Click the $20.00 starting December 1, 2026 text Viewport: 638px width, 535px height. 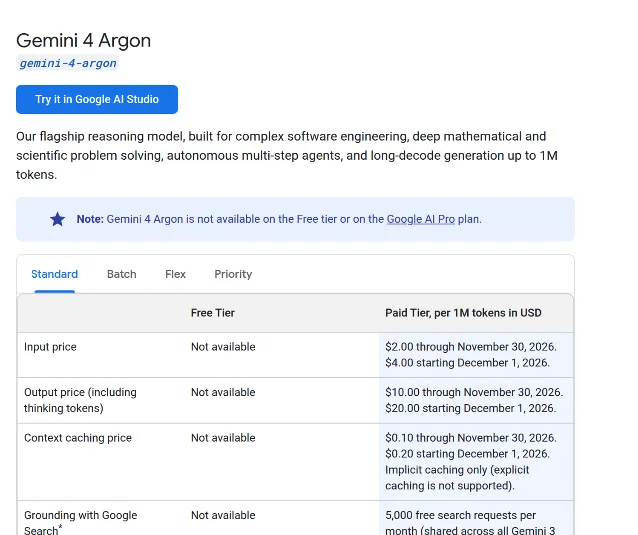pyautogui.click(x=470, y=408)
